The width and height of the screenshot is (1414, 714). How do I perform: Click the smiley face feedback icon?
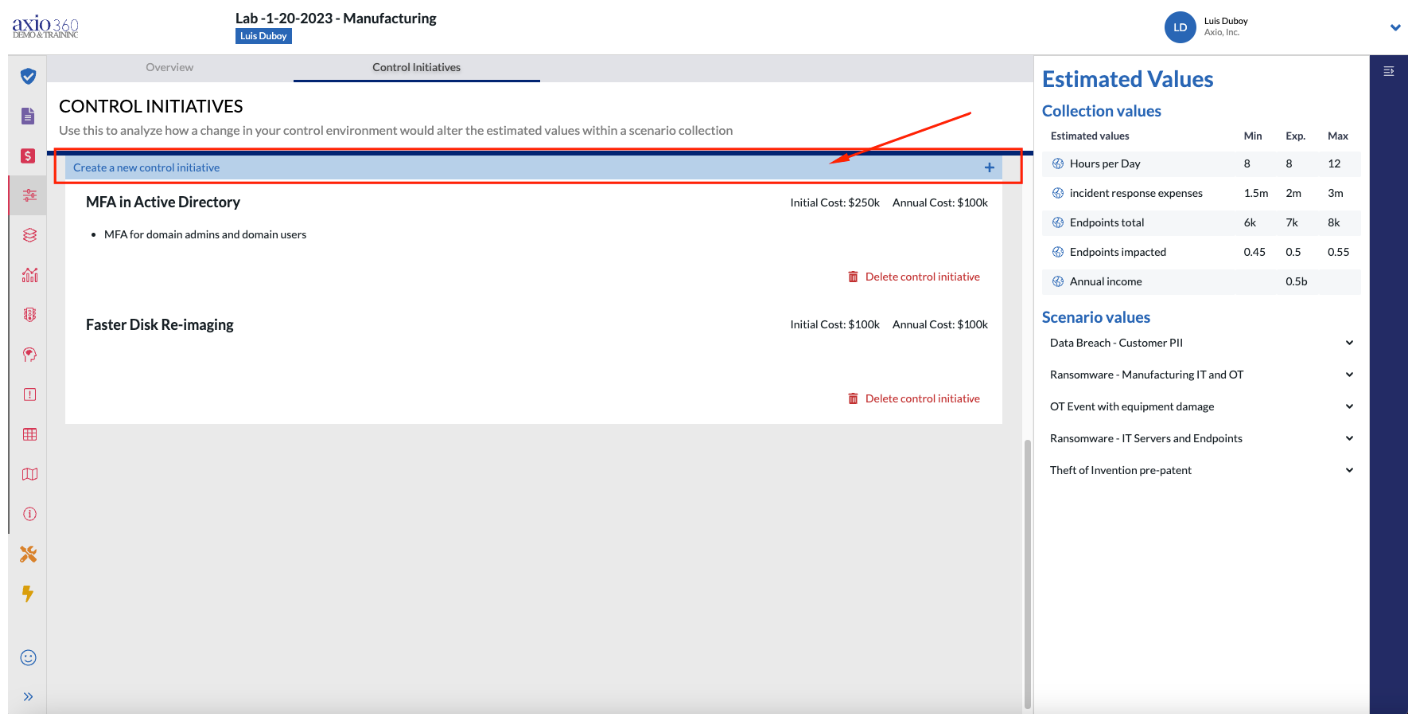pyautogui.click(x=29, y=657)
